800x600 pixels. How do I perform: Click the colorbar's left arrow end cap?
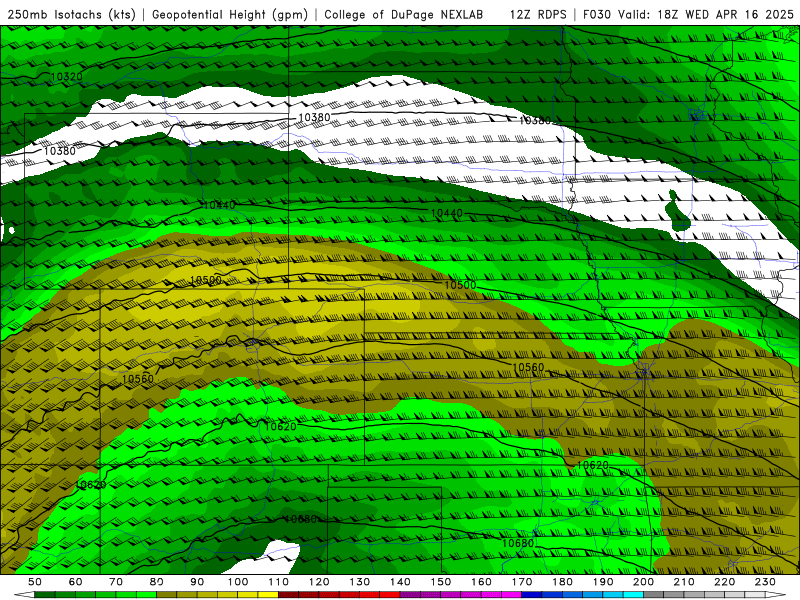[x=24, y=595]
